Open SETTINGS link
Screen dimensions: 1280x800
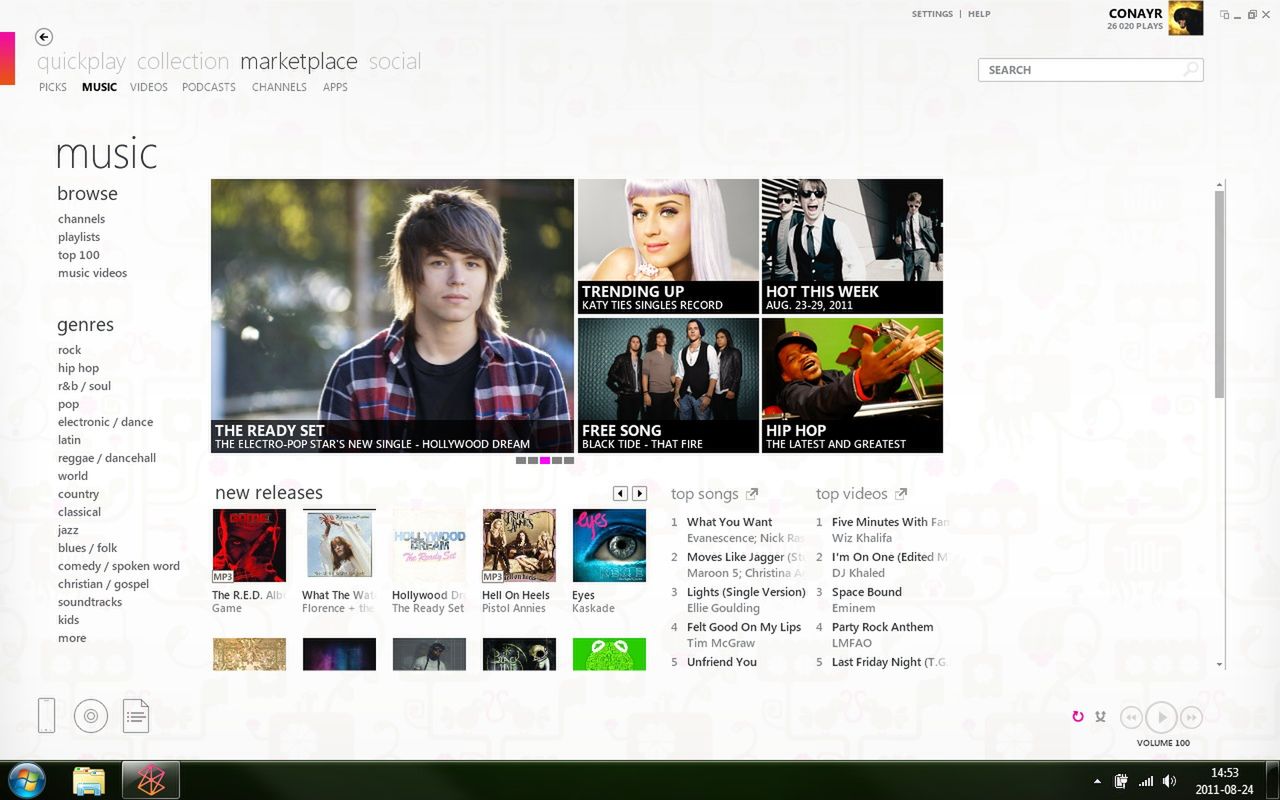click(932, 14)
